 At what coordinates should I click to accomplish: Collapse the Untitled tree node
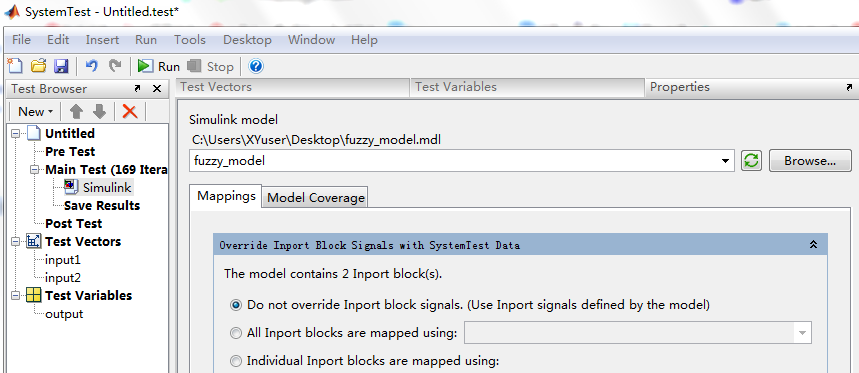click(x=15, y=134)
